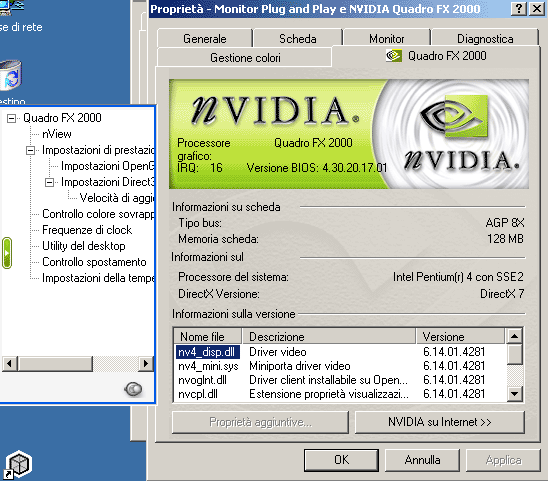Click the AGP 8X bus type value
The height and width of the screenshot is (481, 548).
(505, 223)
